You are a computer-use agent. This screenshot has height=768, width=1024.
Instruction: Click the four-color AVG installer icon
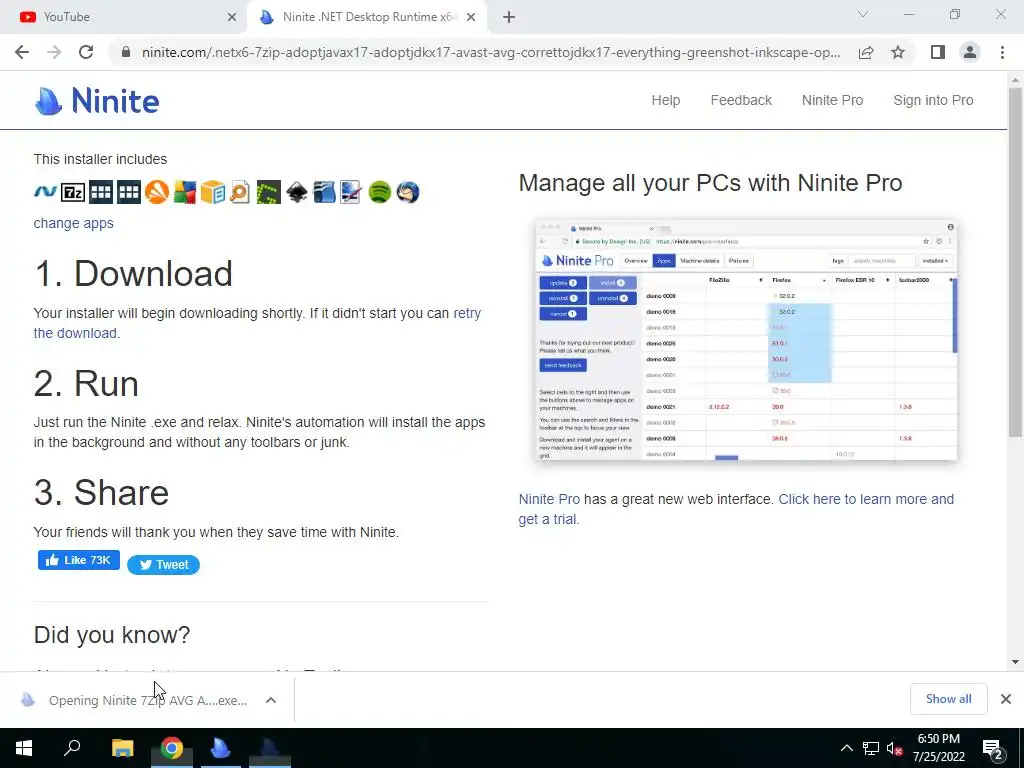[185, 192]
